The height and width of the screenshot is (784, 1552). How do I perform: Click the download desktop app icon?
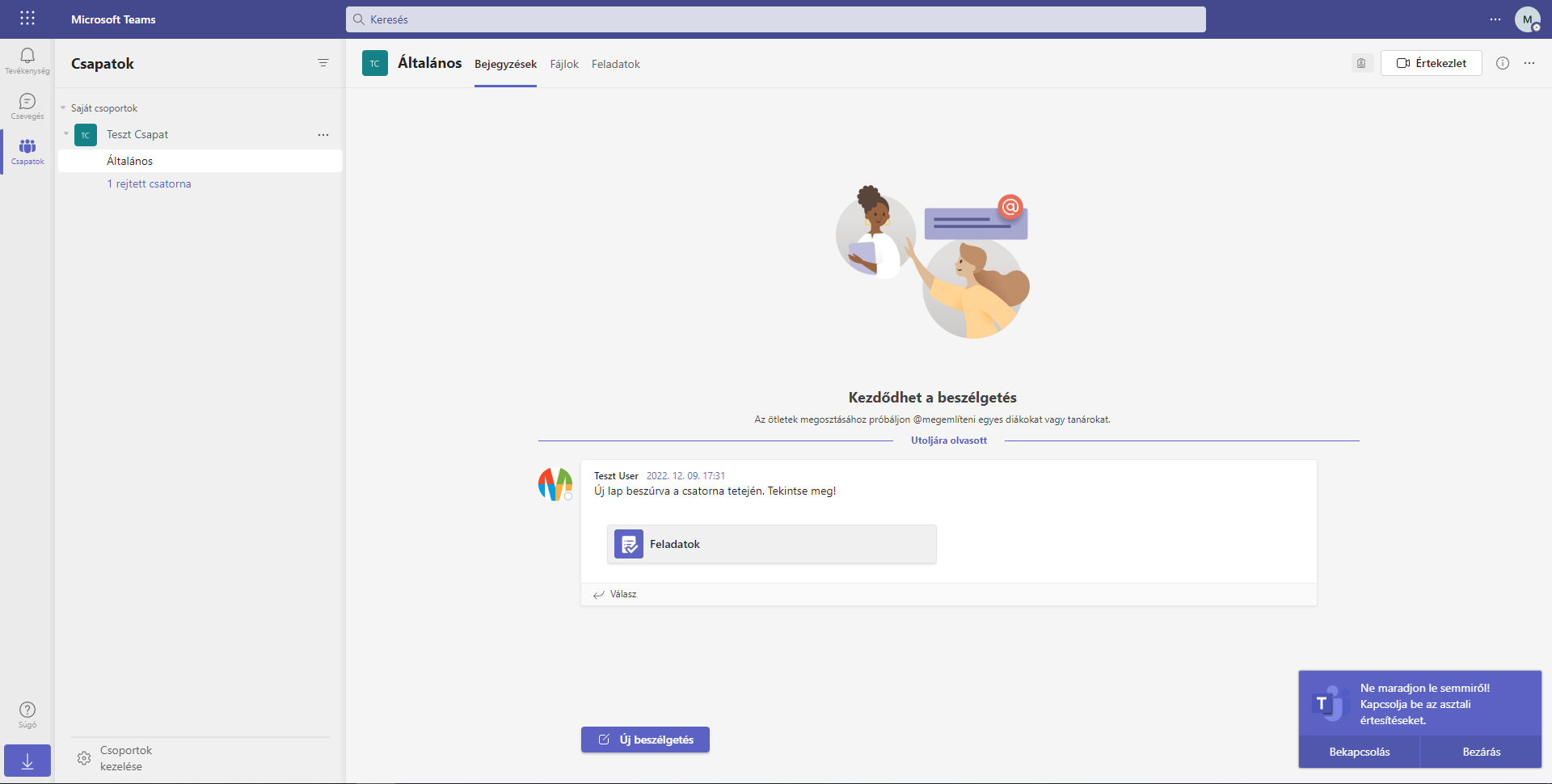(x=27, y=761)
